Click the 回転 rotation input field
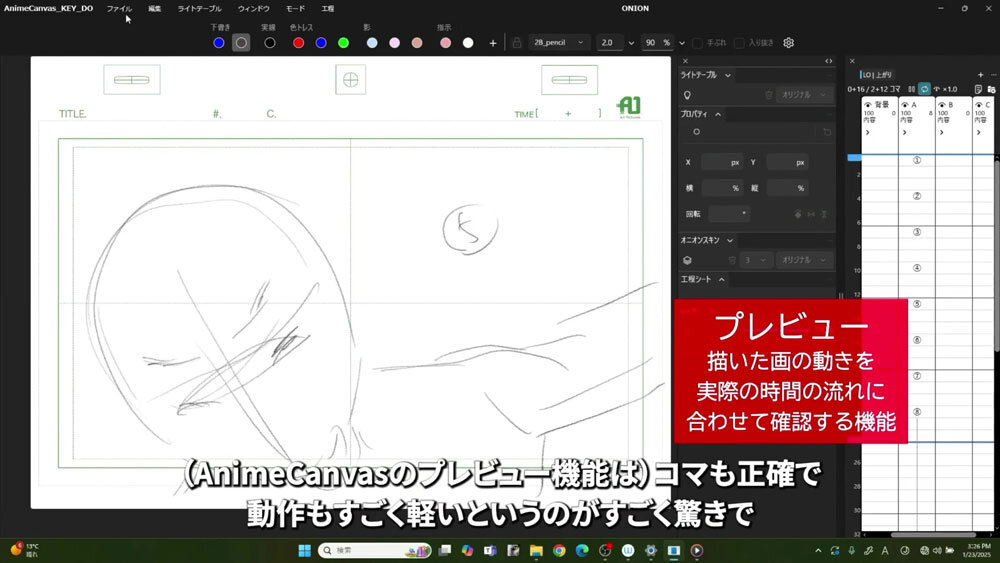This screenshot has width=1000, height=563. click(x=729, y=214)
